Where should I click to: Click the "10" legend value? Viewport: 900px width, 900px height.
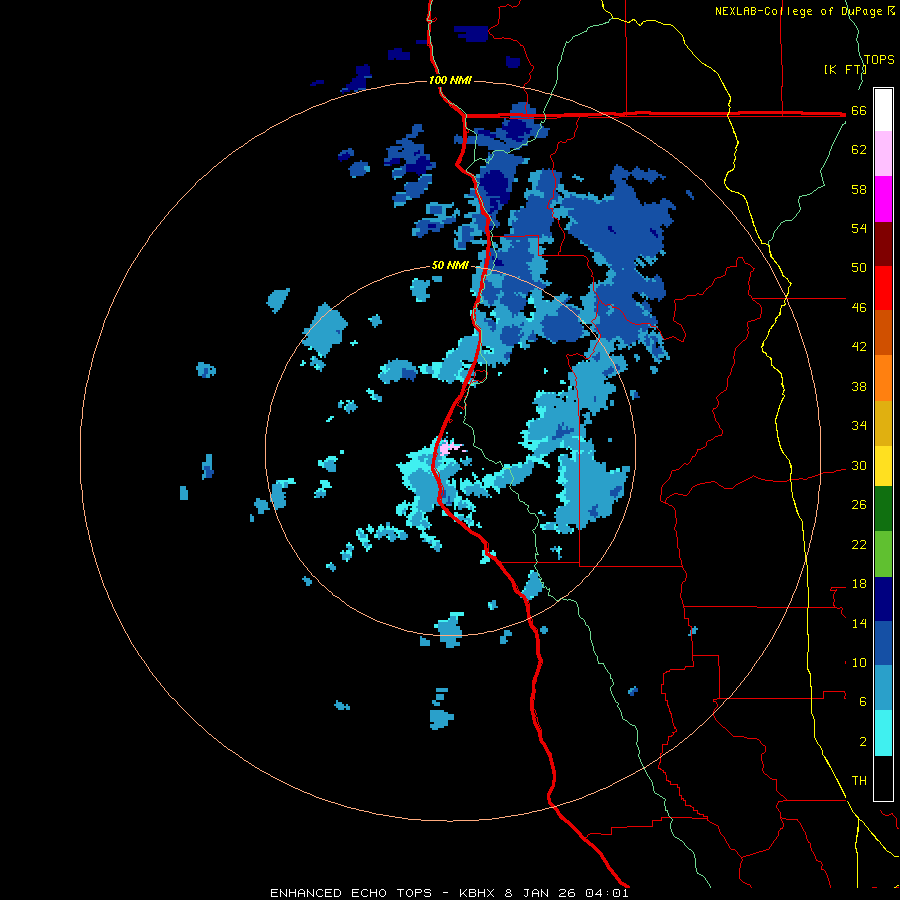click(859, 663)
